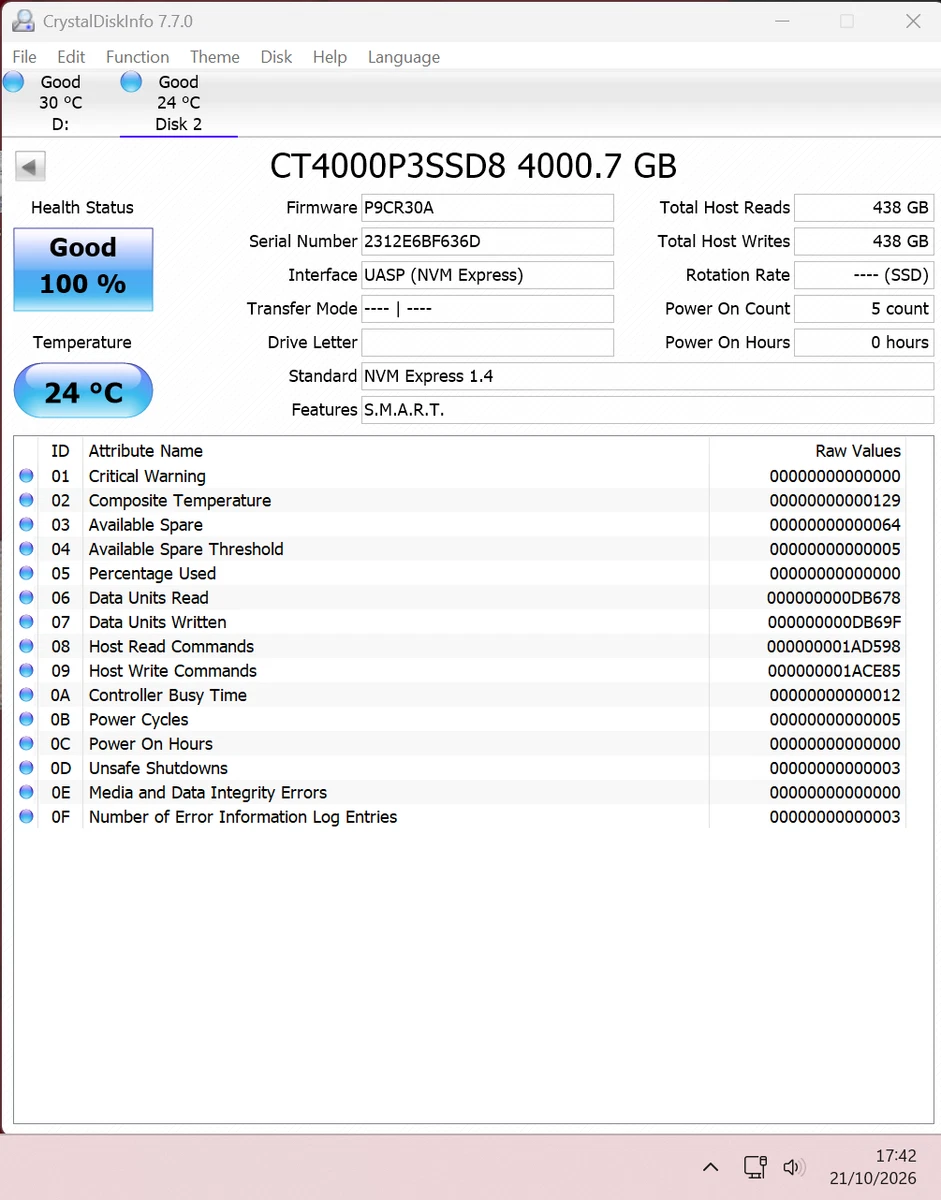Open the Language menu

(x=403, y=57)
